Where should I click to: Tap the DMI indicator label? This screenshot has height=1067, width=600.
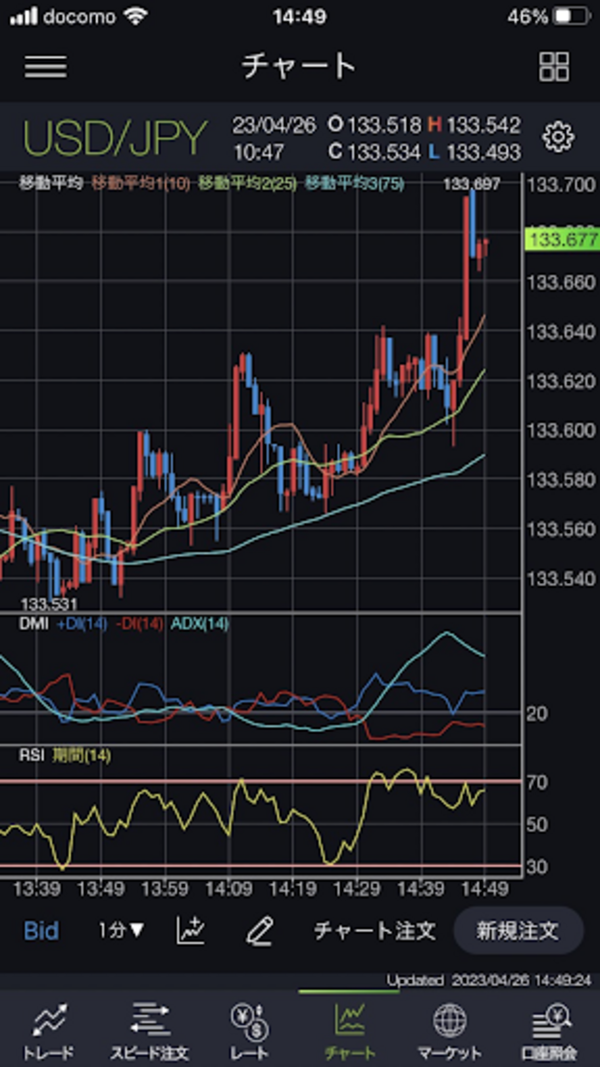35,624
